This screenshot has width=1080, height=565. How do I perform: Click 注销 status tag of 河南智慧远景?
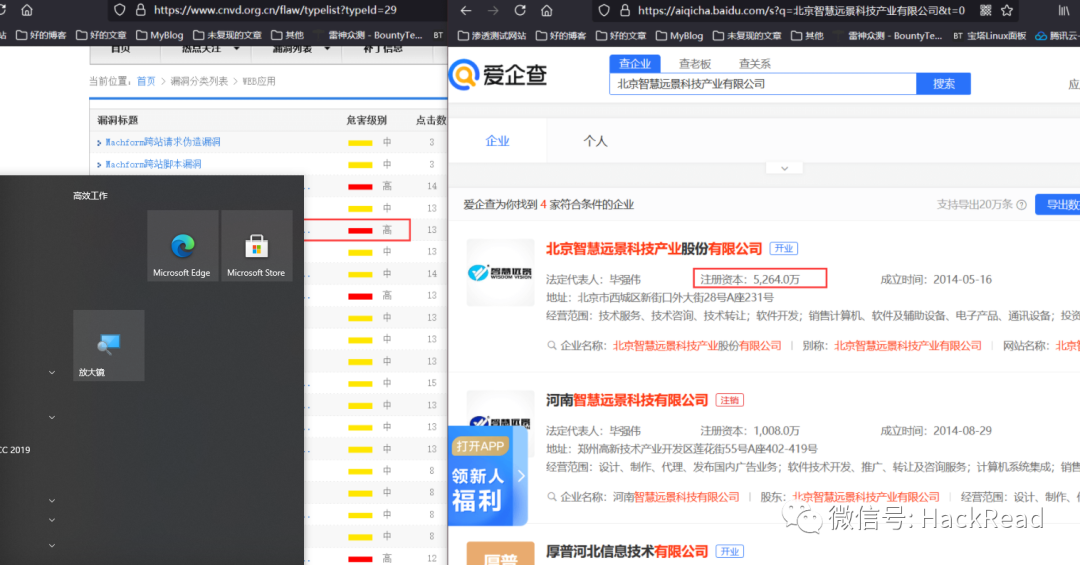[730, 400]
